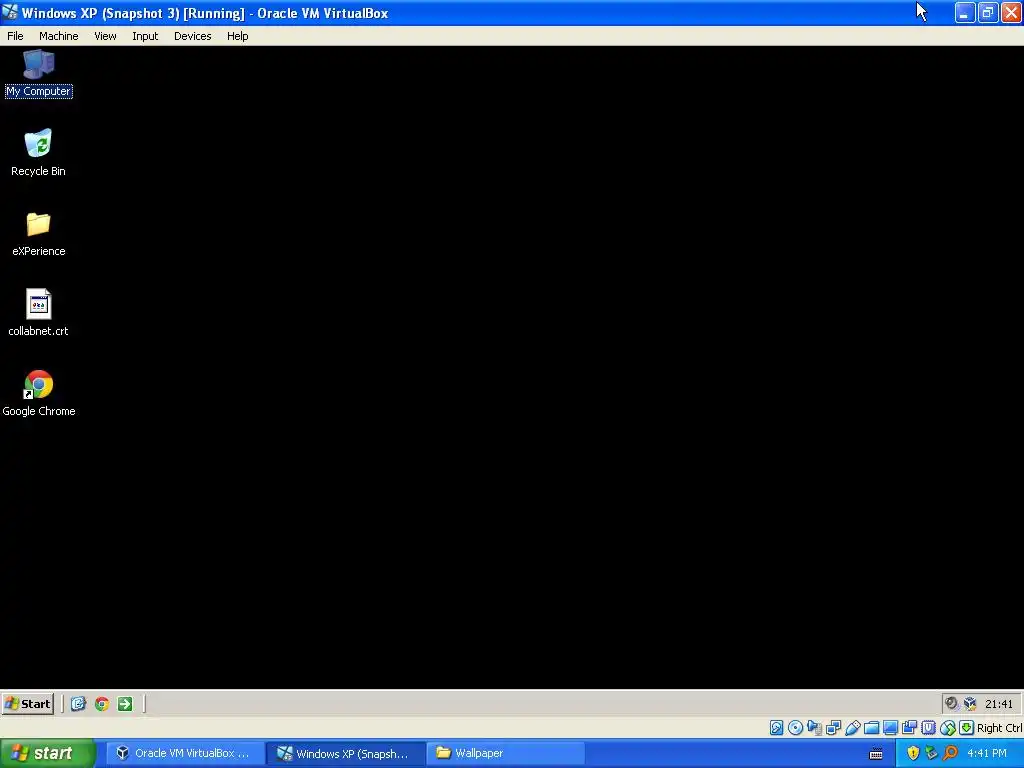The height and width of the screenshot is (768, 1024).
Task: Click the on-screen keyboard taskbar icon
Action: coord(876,754)
